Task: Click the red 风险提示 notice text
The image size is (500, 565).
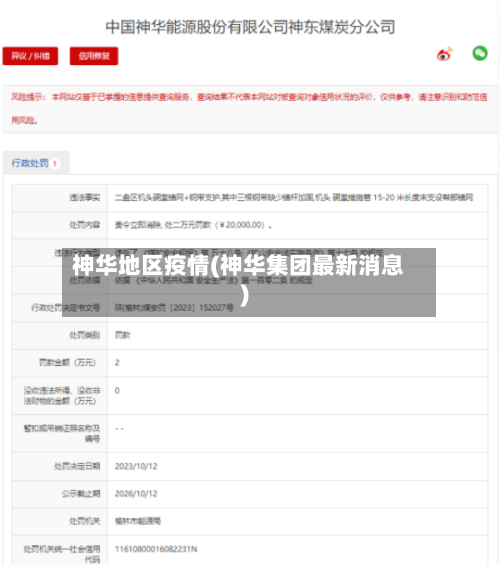Action: 249,108
